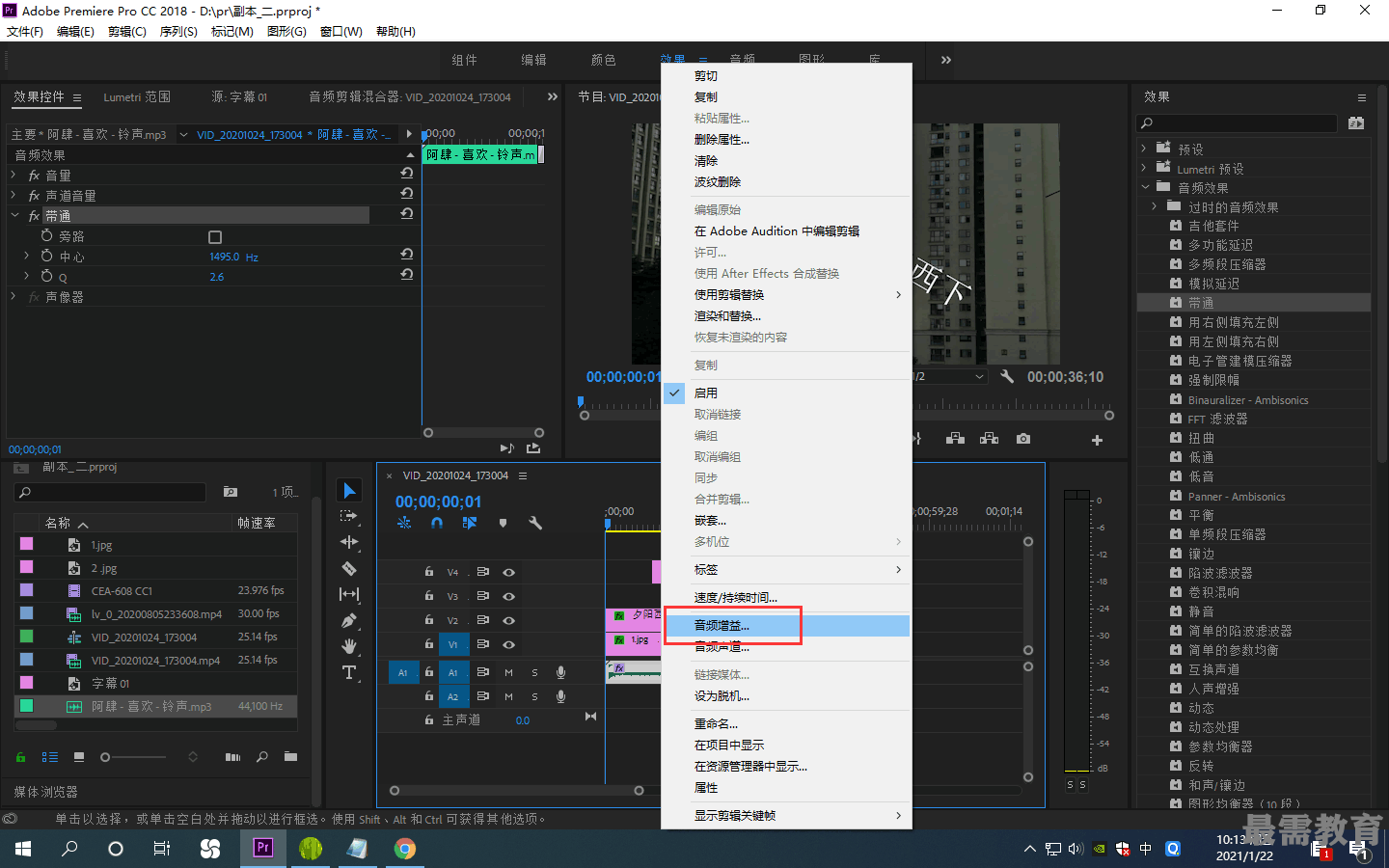Click label color swatch of 字幕 01
The image size is (1389, 868).
pos(27,683)
